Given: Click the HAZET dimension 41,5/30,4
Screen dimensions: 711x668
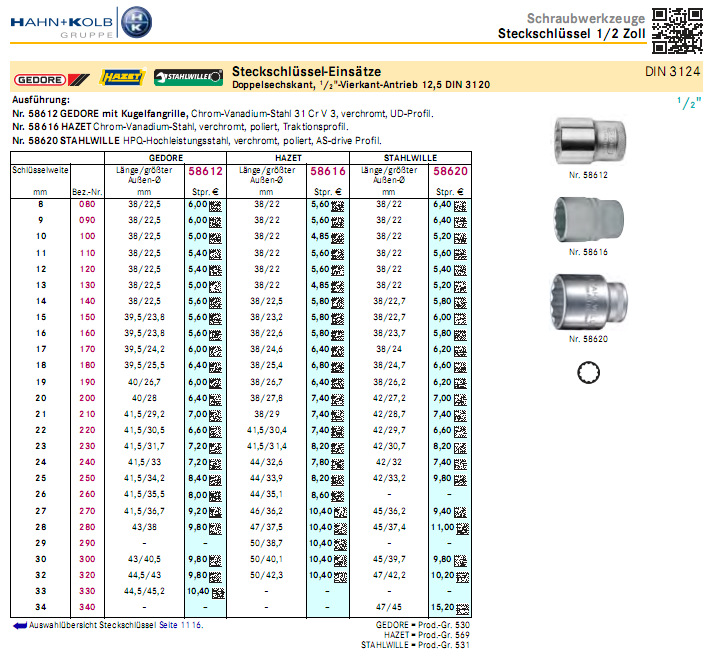Looking at the screenshot, I should click(267, 430).
